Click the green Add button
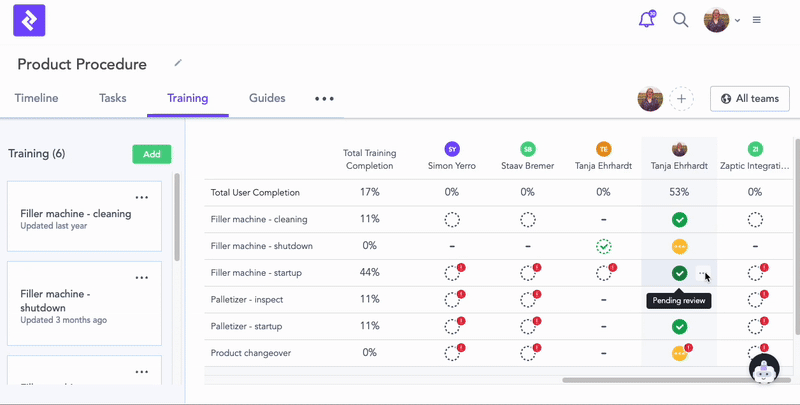Image resolution: width=800 pixels, height=405 pixels. (151, 154)
